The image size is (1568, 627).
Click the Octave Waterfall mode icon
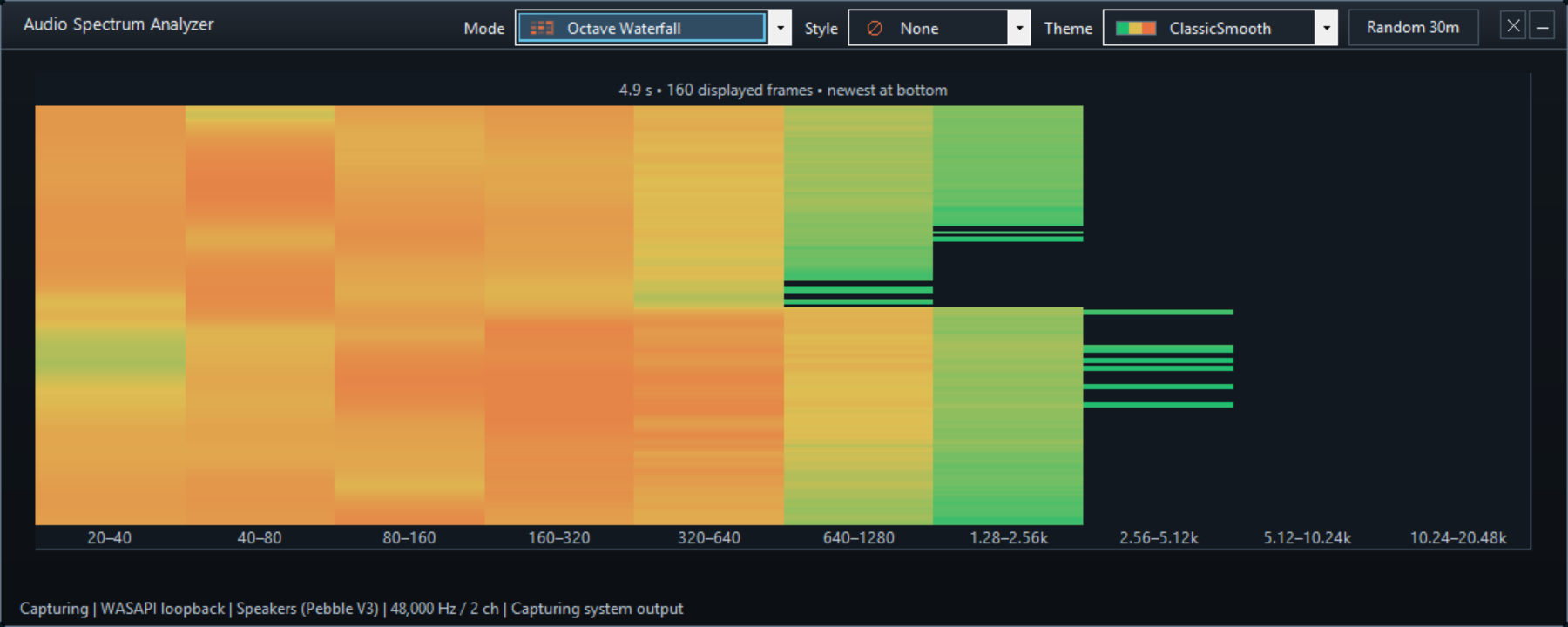(x=542, y=28)
